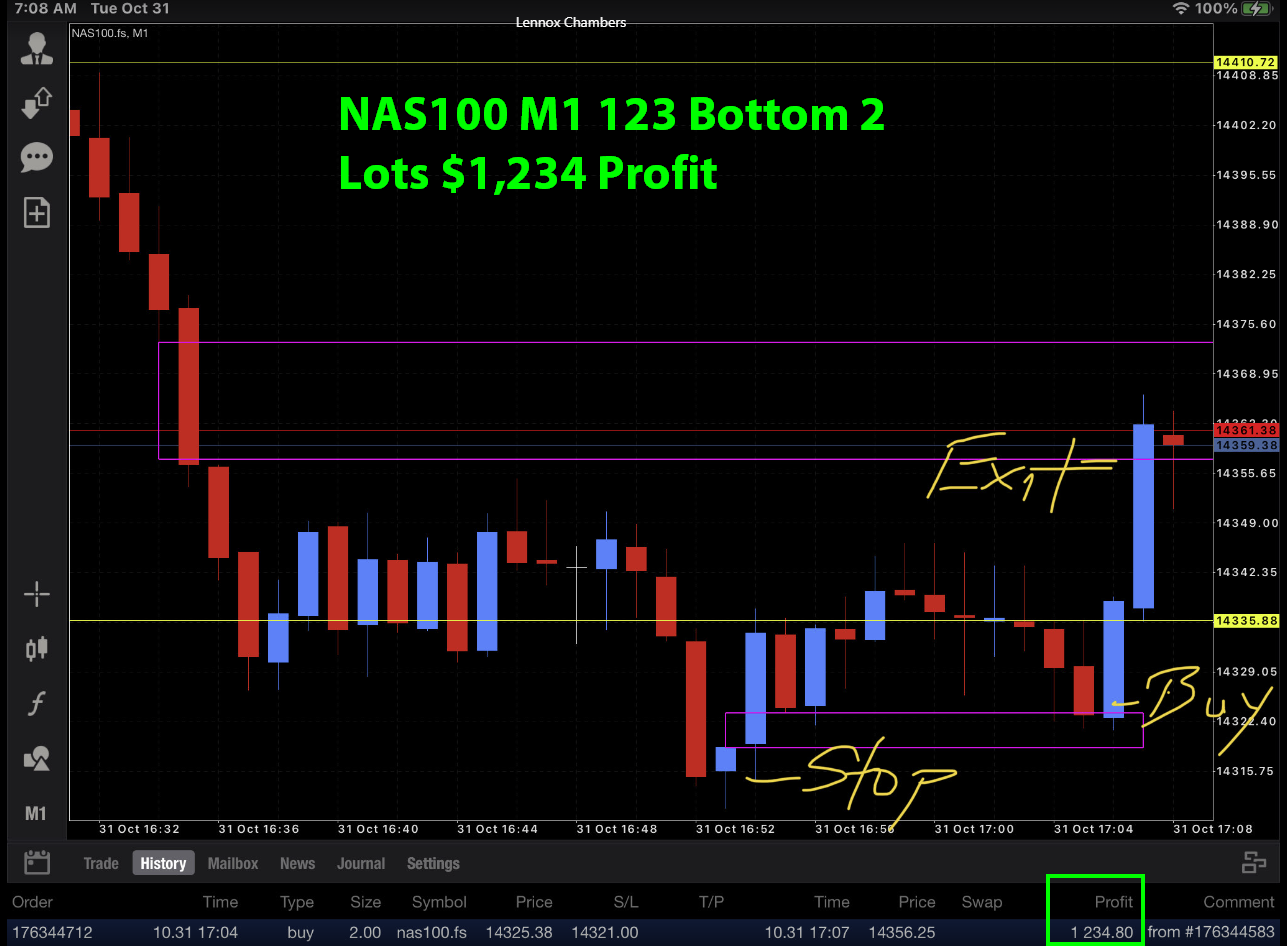Select the History tab
1287x946 pixels.
point(163,863)
